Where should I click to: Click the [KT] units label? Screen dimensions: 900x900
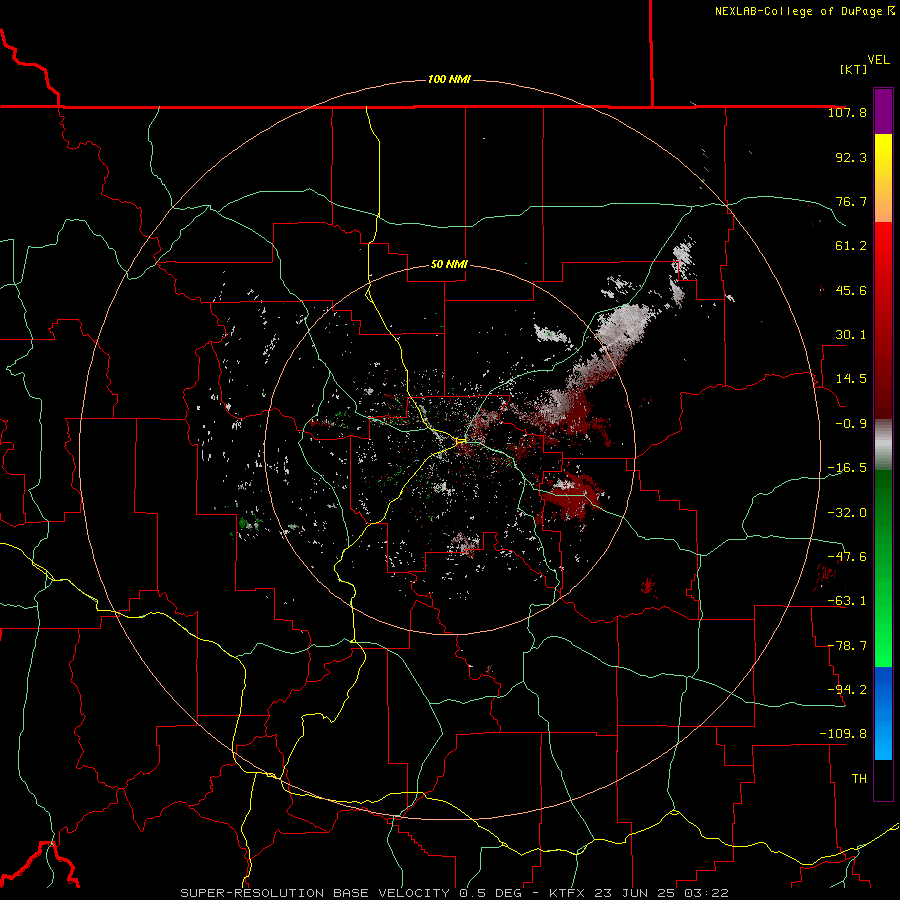click(853, 69)
